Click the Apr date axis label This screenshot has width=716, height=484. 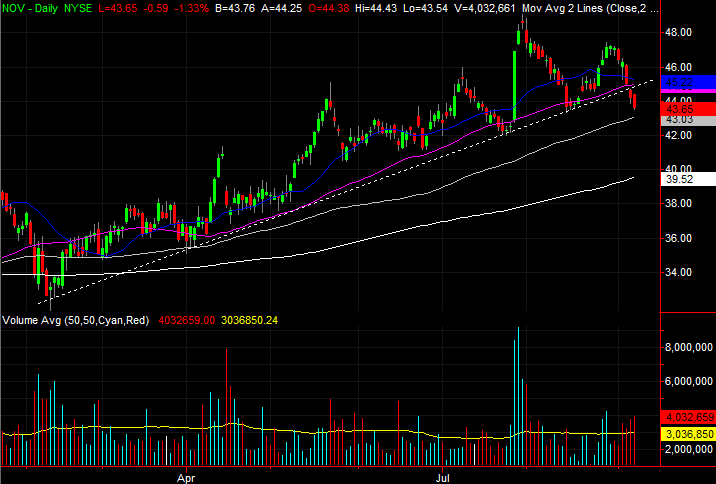click(x=186, y=479)
